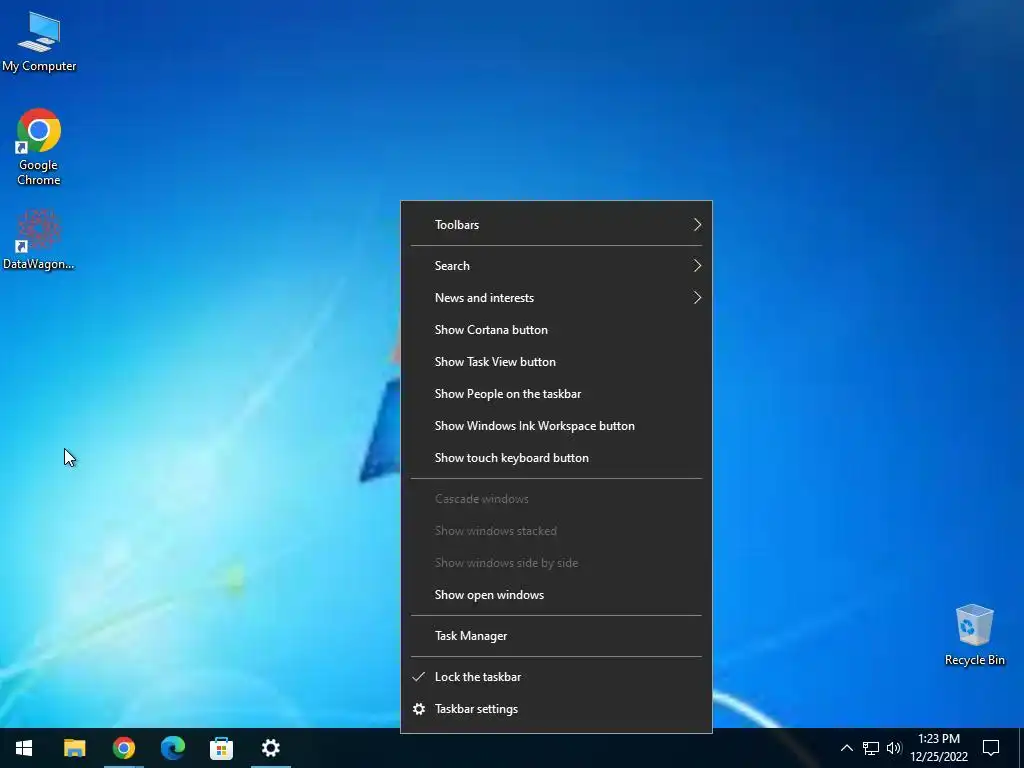
Task: Open the Windows Start button
Action: pos(24,748)
